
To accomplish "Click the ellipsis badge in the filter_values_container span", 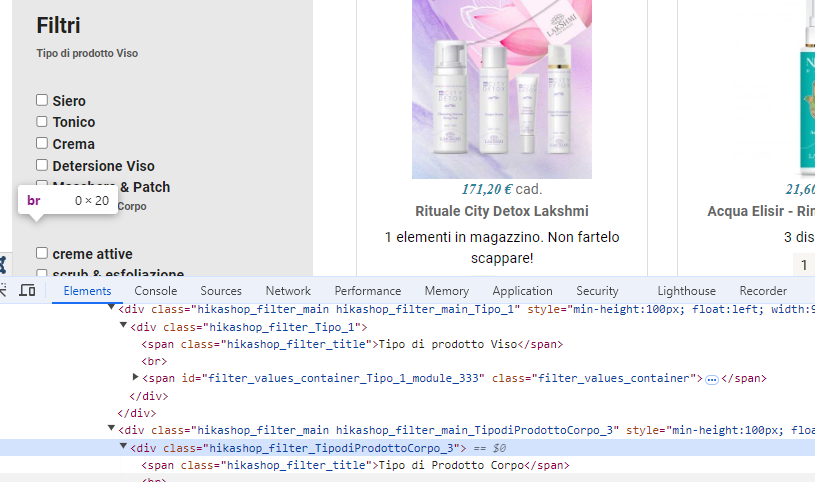I will point(712,380).
